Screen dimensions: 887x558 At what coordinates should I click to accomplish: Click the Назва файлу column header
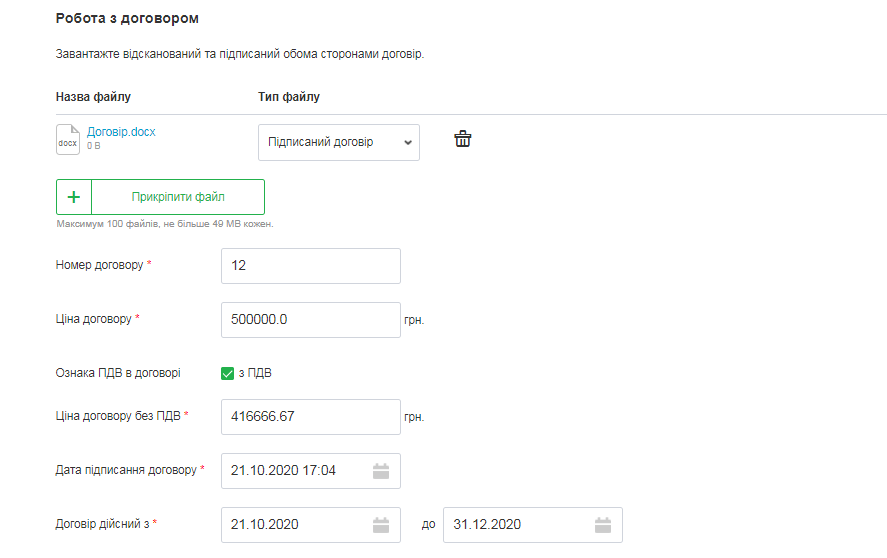pyautogui.click(x=93, y=97)
